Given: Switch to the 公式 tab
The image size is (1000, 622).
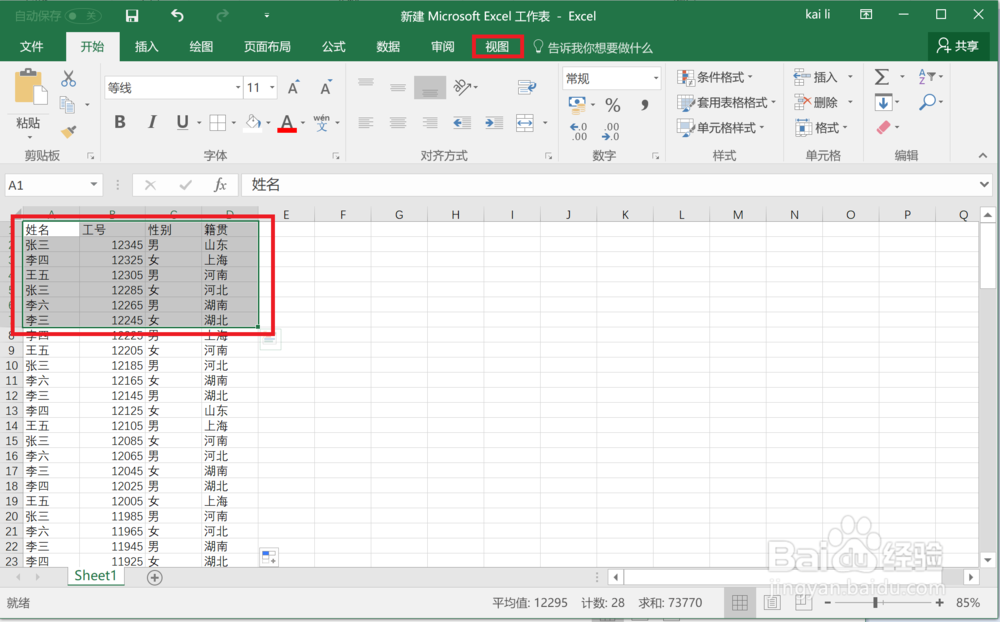Looking at the screenshot, I should tap(334, 47).
